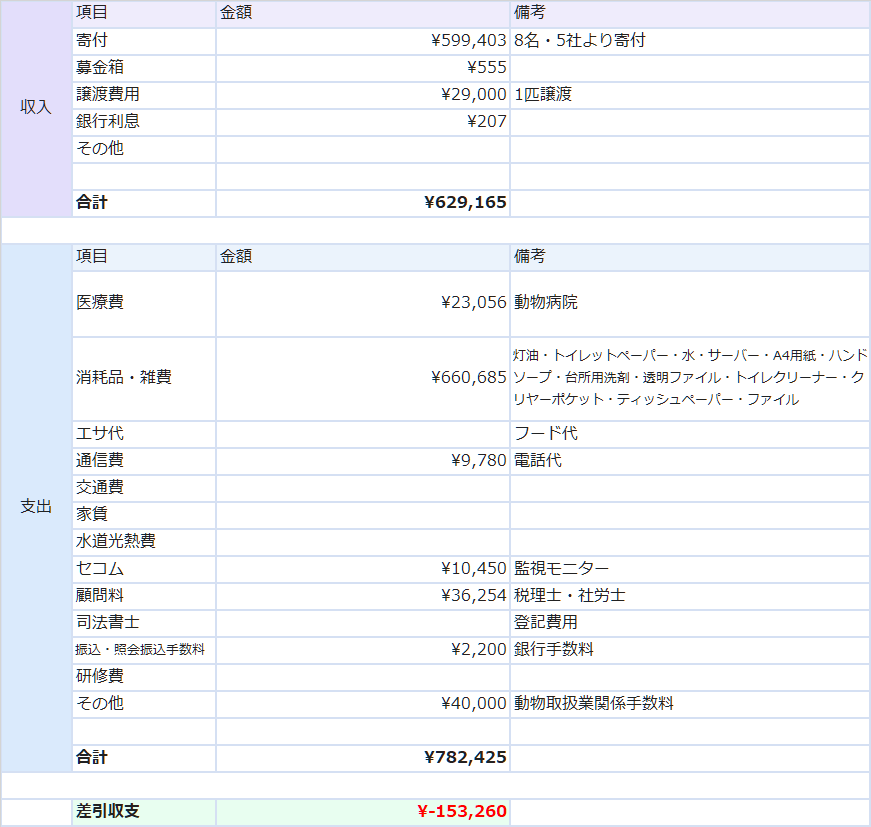
Task: Select the 動物取扱業関係手数料 remark cell
Action: [x=594, y=704]
